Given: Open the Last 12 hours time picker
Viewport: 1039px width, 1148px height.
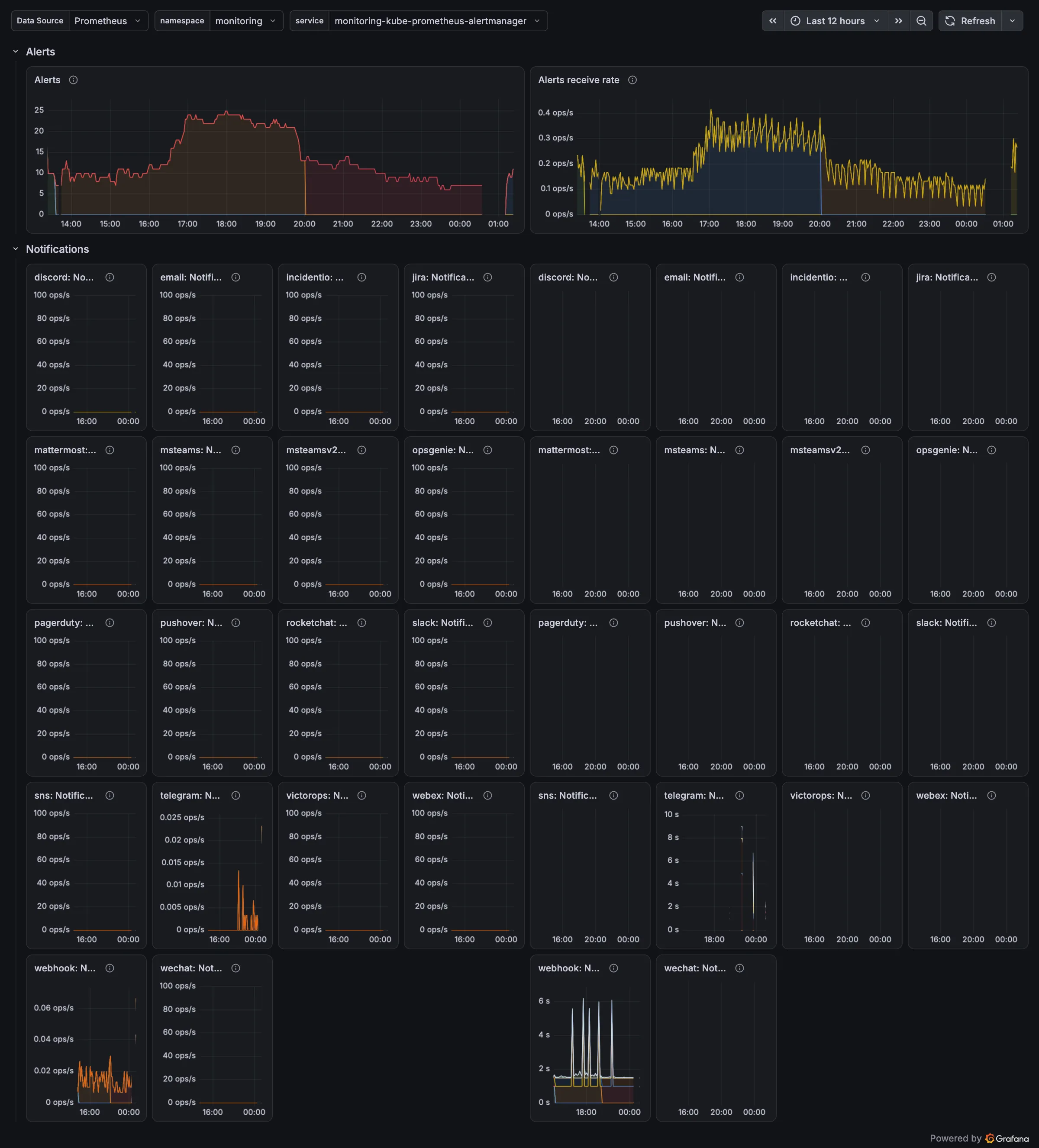Looking at the screenshot, I should (836, 21).
